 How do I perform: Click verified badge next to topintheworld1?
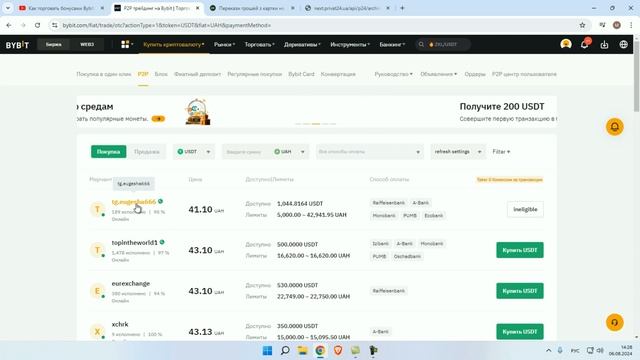(162, 242)
